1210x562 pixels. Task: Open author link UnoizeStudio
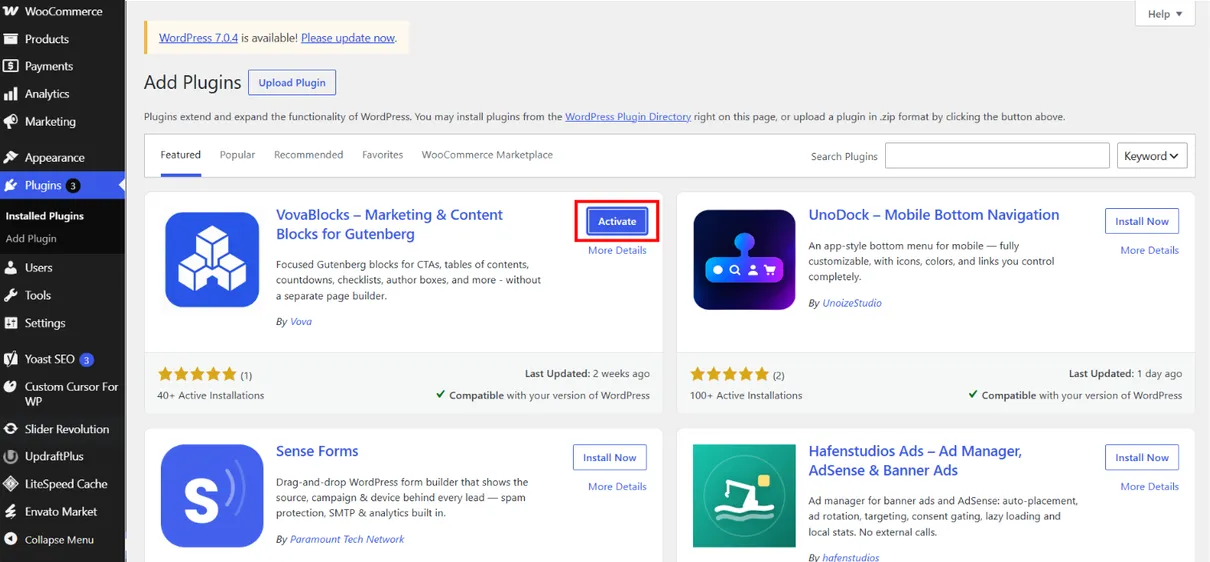tap(852, 303)
